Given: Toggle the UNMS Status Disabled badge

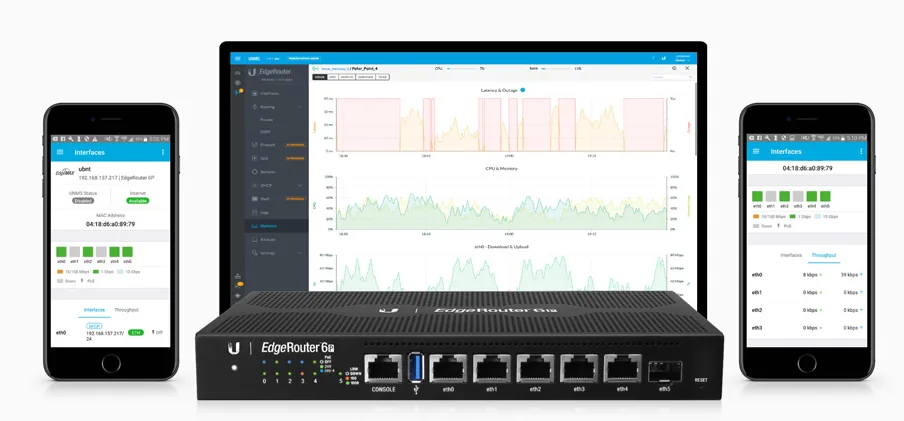Looking at the screenshot, I should [83, 201].
